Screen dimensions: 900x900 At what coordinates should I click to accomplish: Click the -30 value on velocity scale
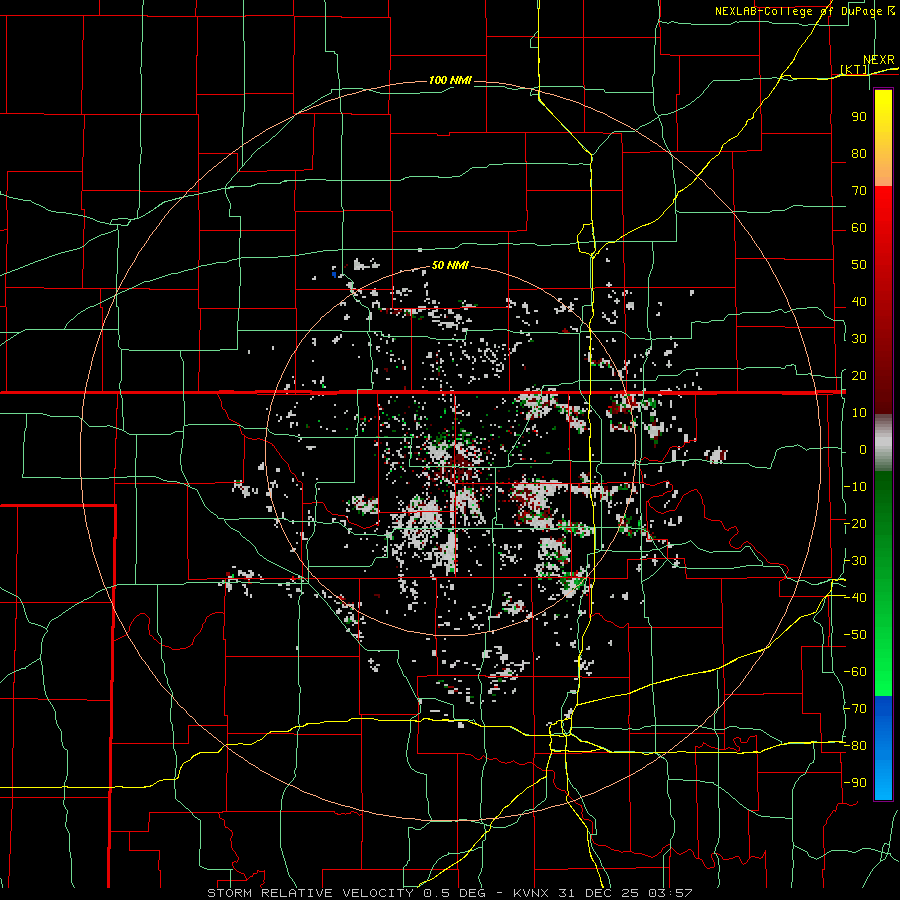(x=855, y=561)
